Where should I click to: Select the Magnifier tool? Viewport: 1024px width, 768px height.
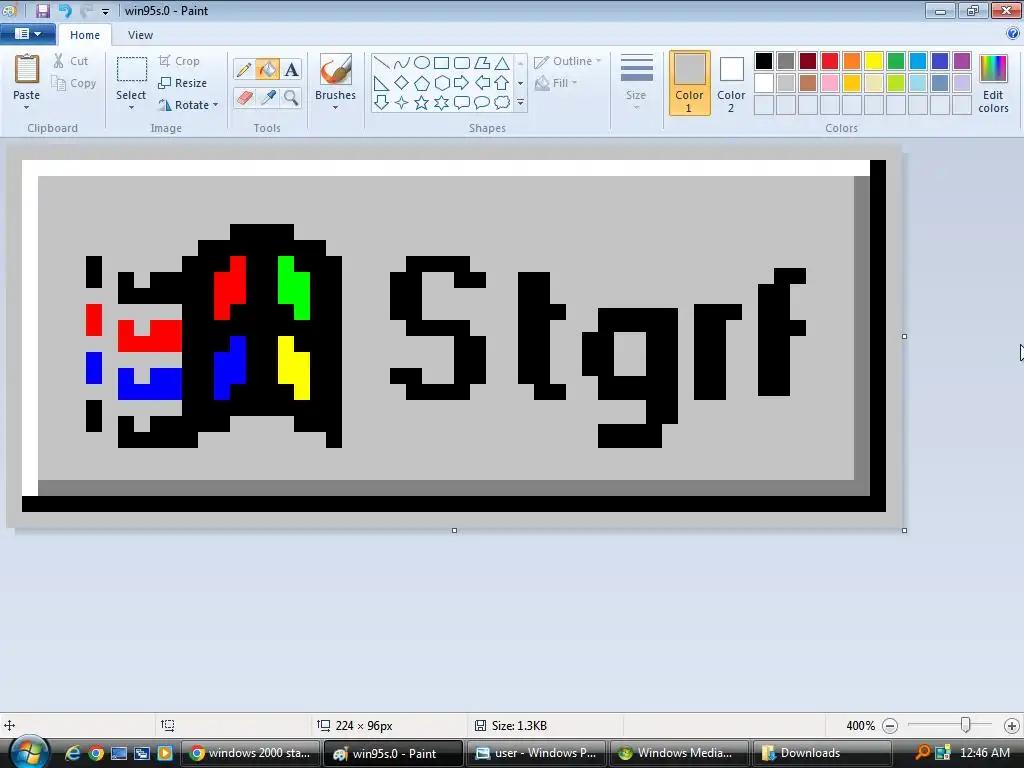[291, 97]
